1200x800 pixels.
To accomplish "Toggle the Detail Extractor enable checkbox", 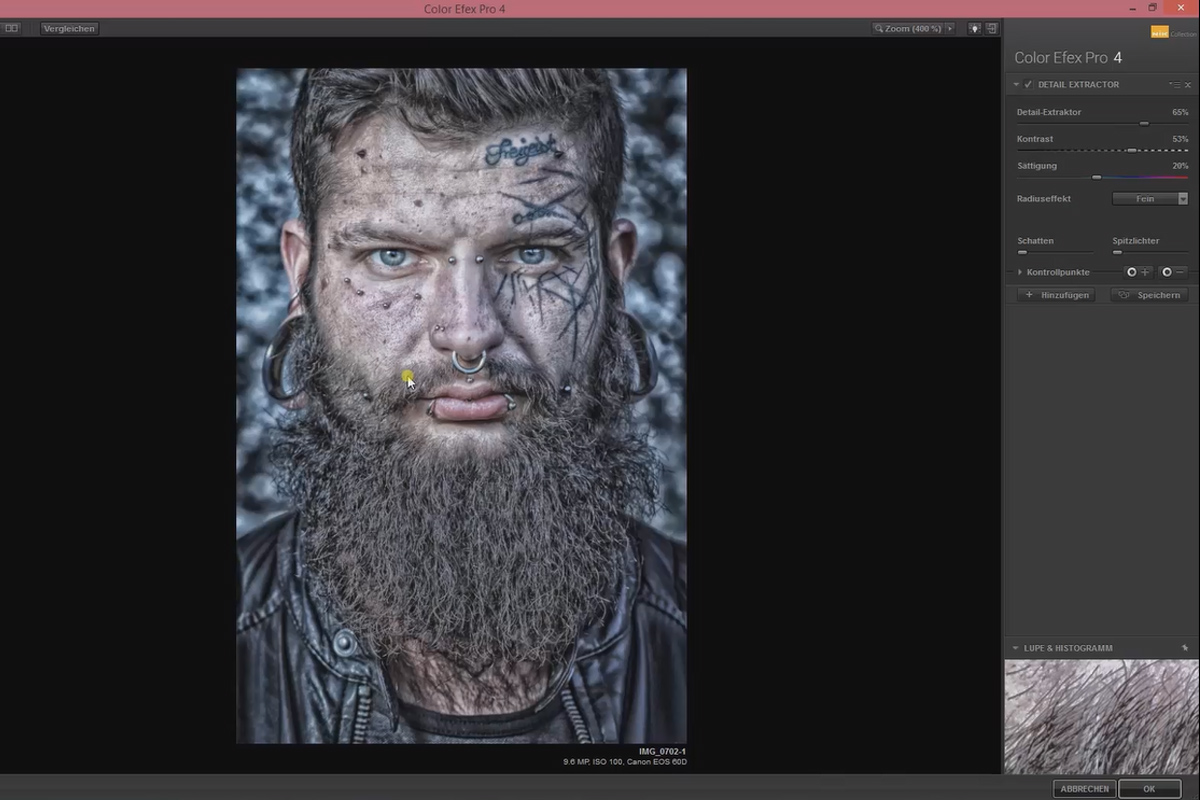I will pyautogui.click(x=1028, y=84).
